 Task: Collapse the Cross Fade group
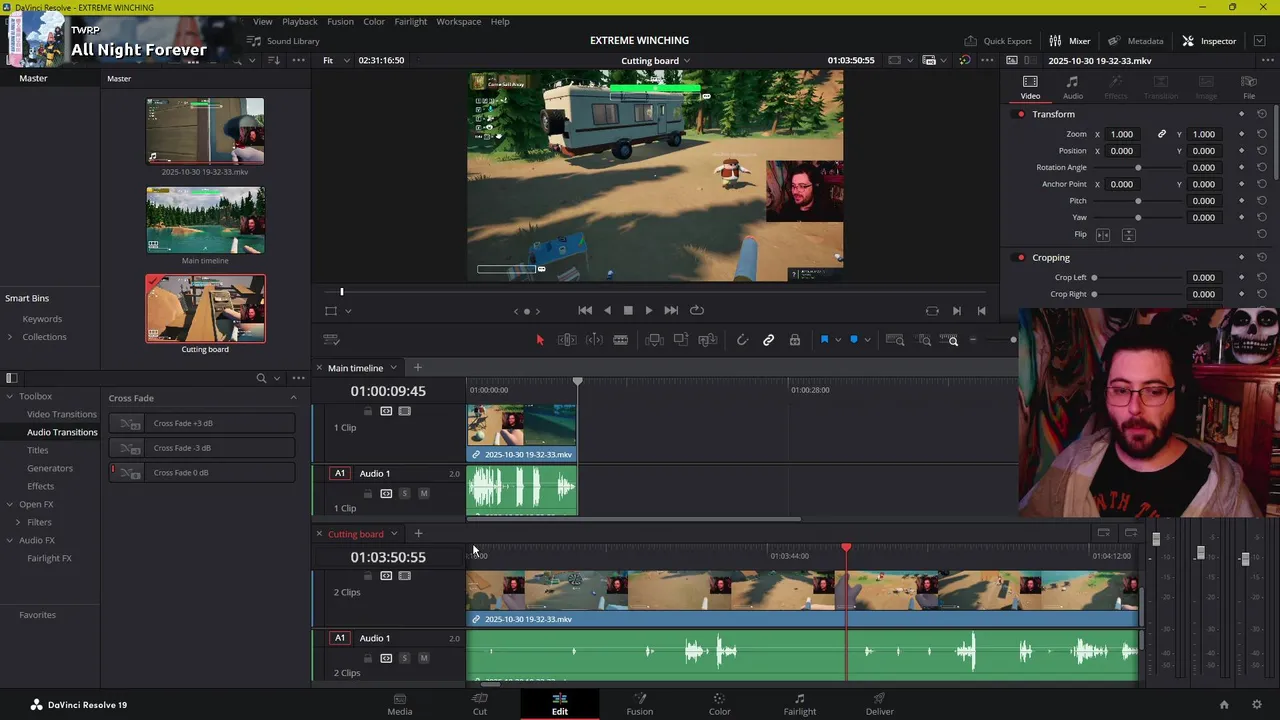[293, 398]
